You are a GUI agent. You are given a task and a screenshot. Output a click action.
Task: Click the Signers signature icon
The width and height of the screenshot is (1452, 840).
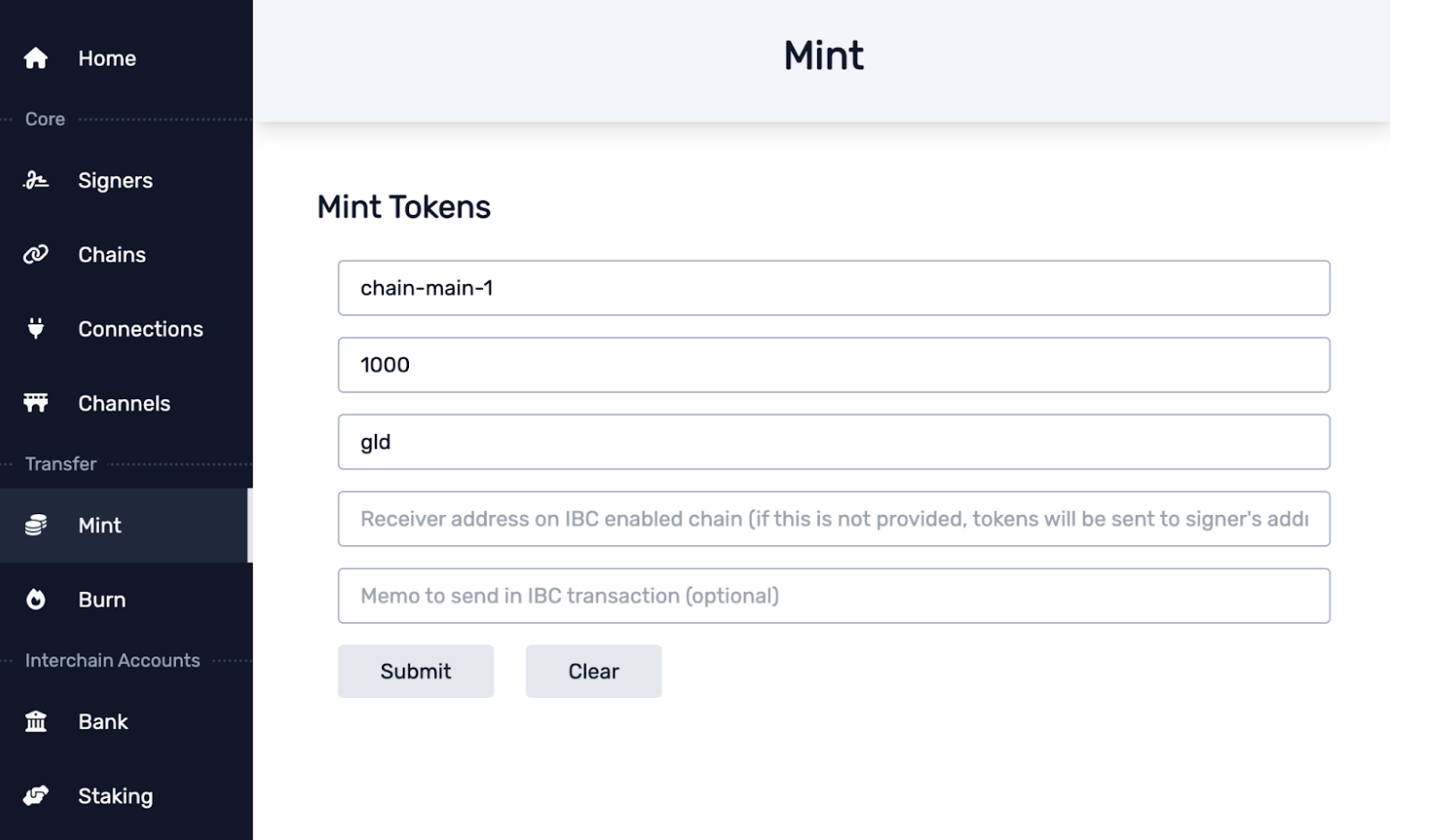coord(36,181)
